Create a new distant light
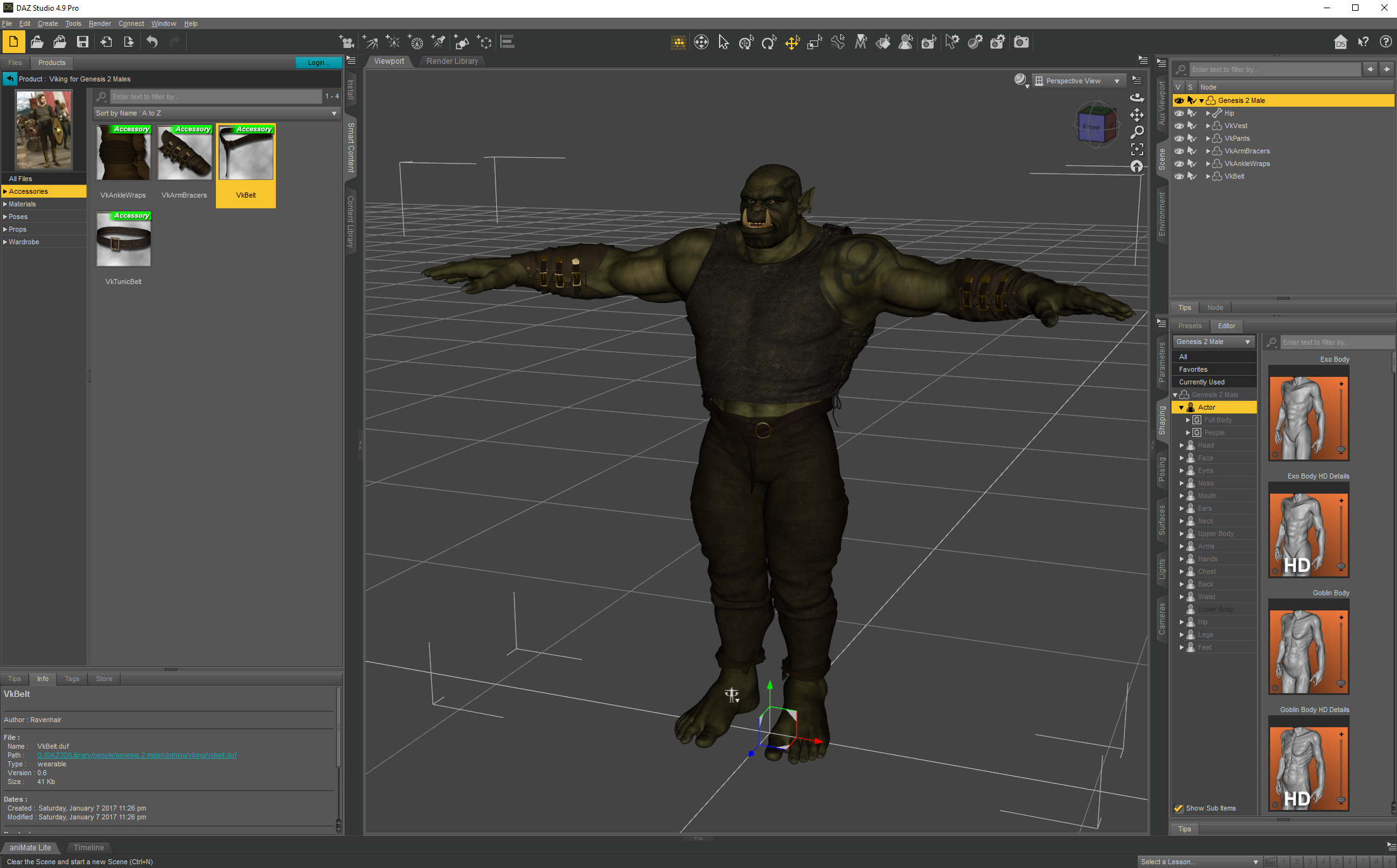This screenshot has height=868, width=1397. (x=371, y=42)
